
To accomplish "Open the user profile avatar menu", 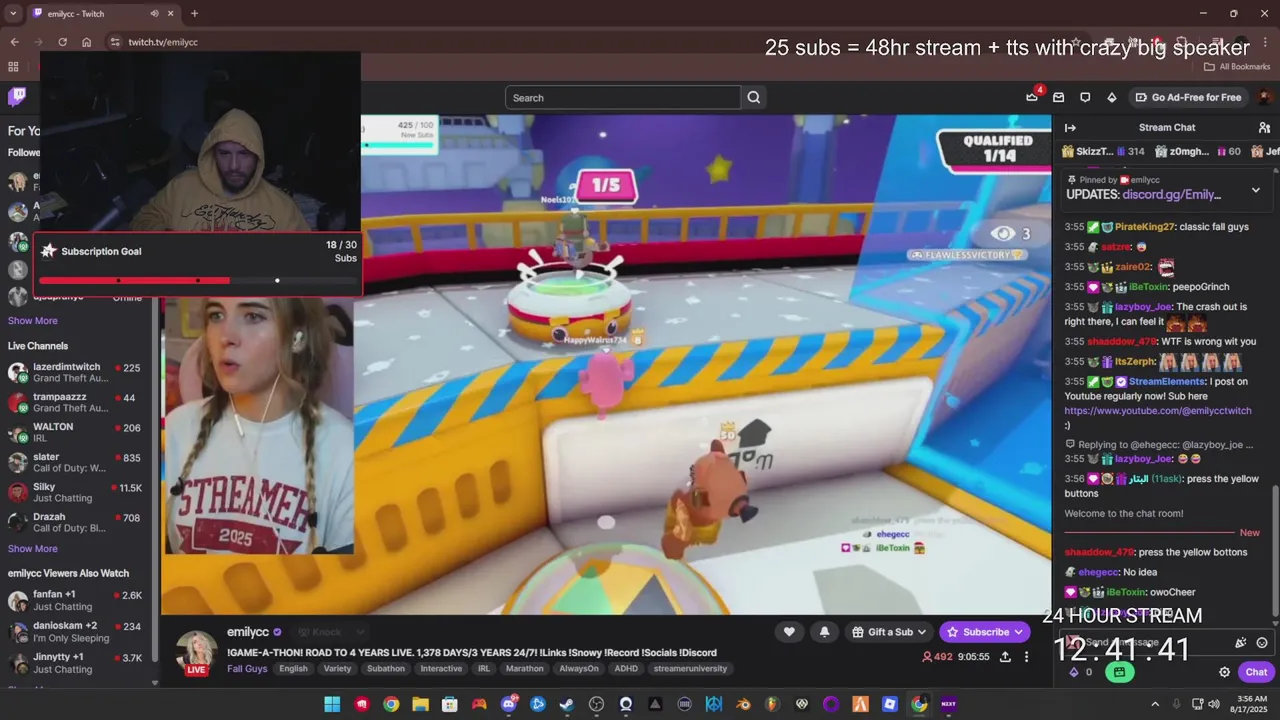I will click(1264, 97).
